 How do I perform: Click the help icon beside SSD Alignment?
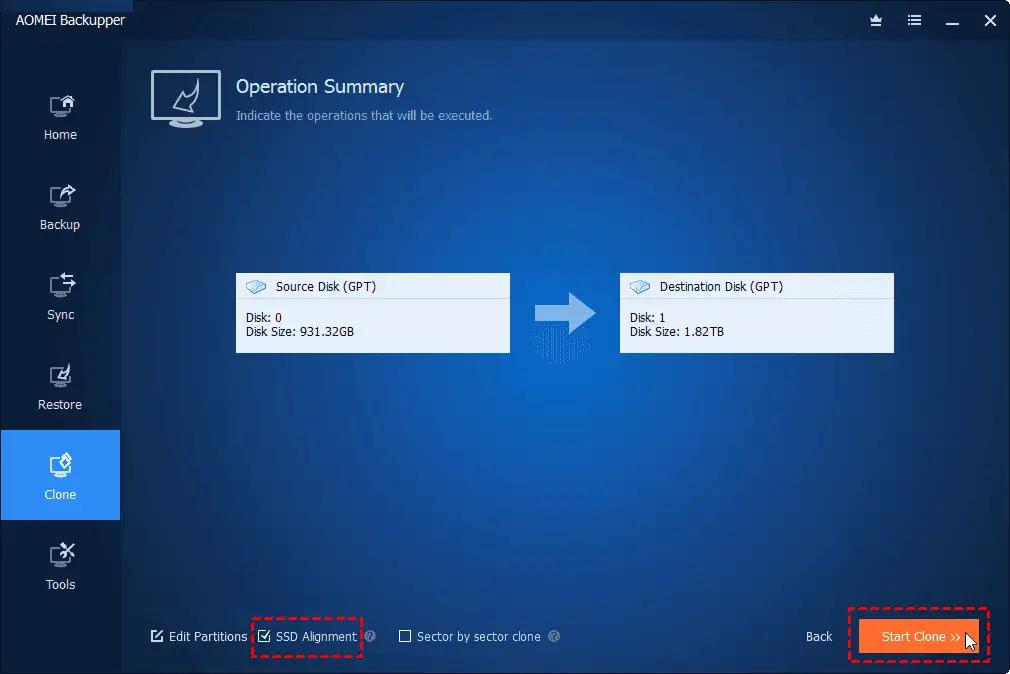tap(369, 636)
